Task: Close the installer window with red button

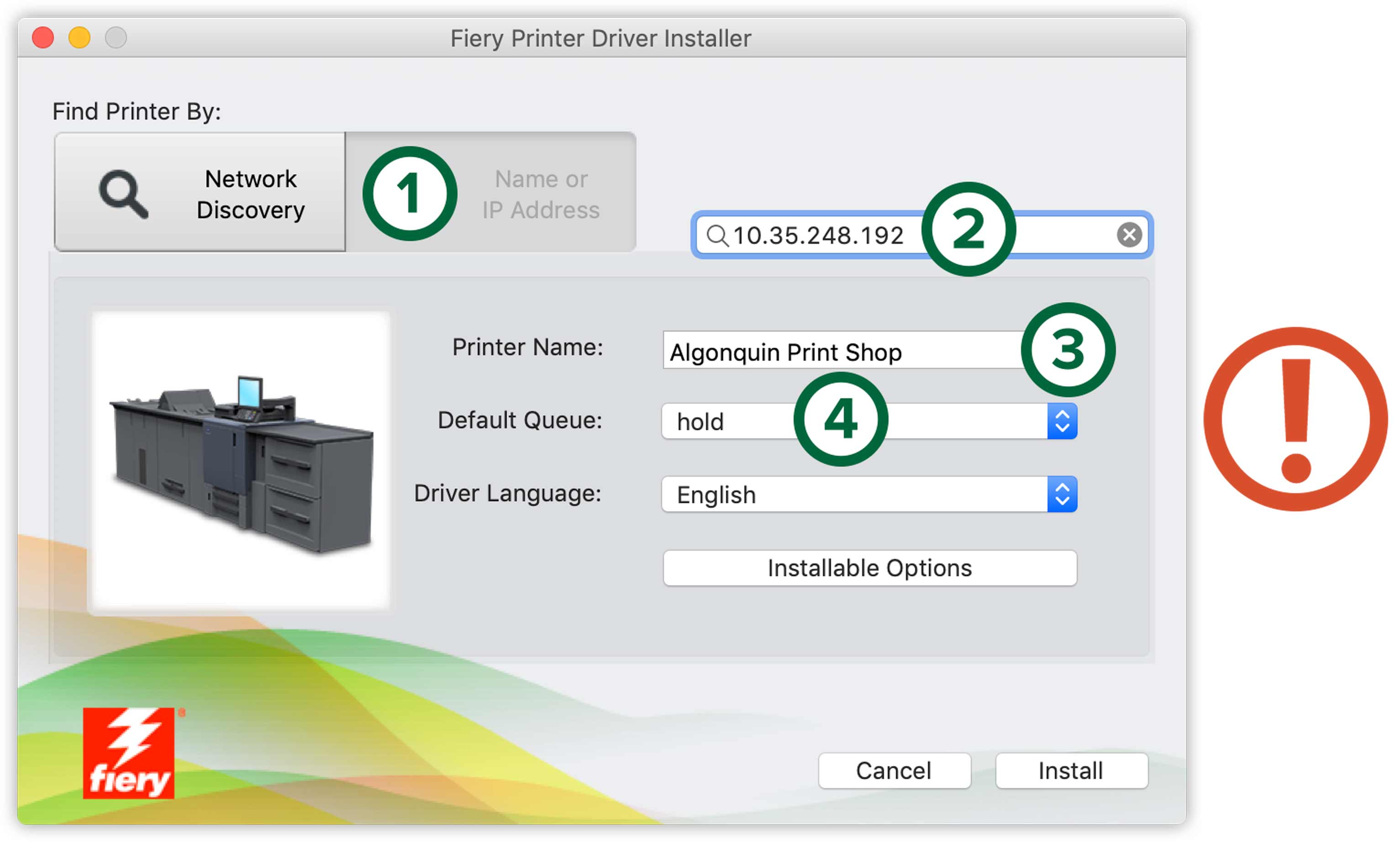Action: 43,38
